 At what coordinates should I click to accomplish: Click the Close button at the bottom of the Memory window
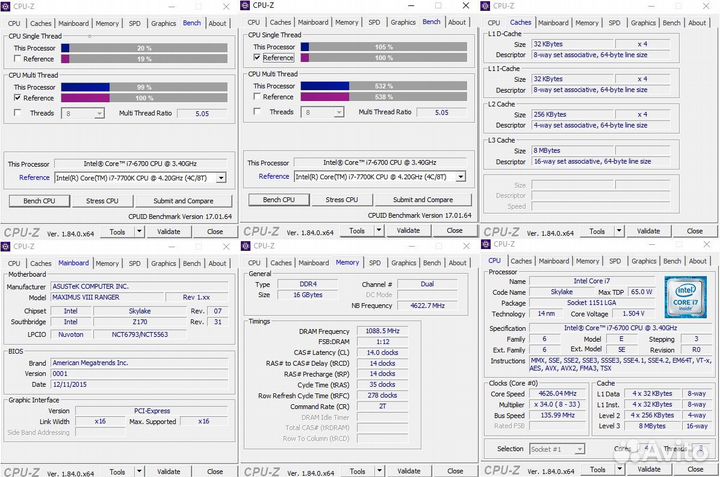455,471
